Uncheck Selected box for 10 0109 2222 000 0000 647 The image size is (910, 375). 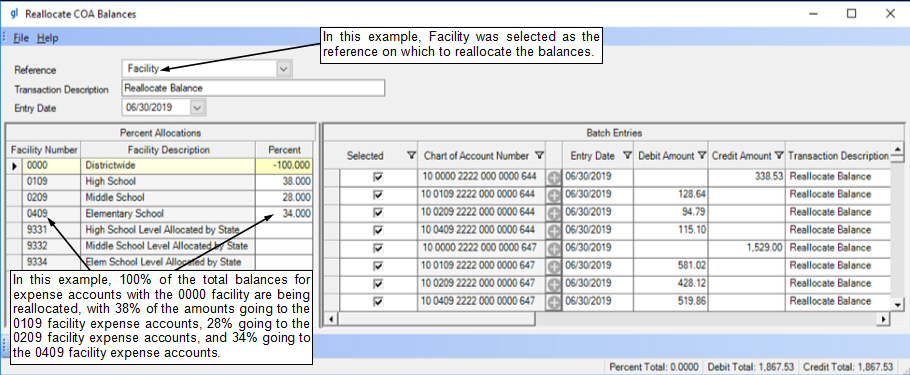(x=379, y=267)
